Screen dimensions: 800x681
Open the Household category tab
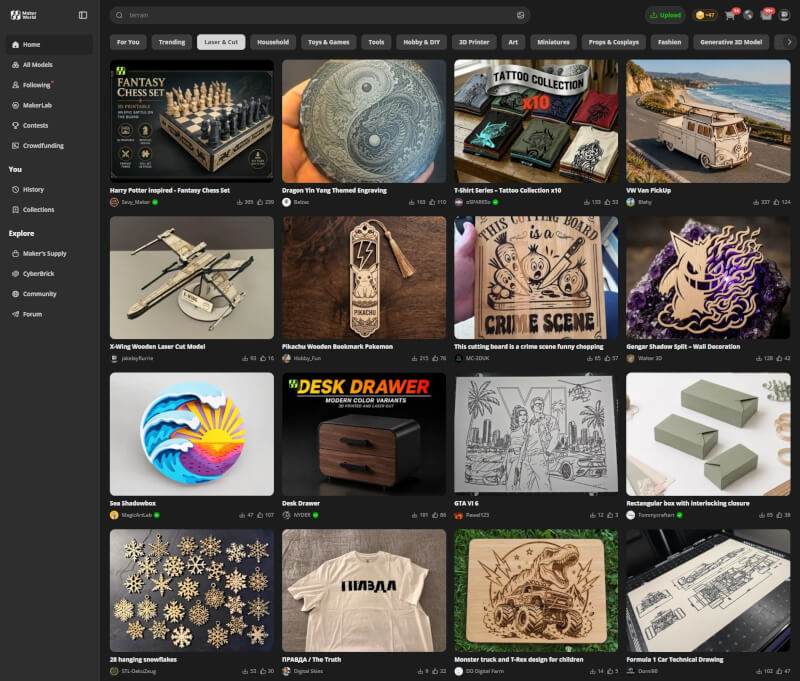coord(273,42)
